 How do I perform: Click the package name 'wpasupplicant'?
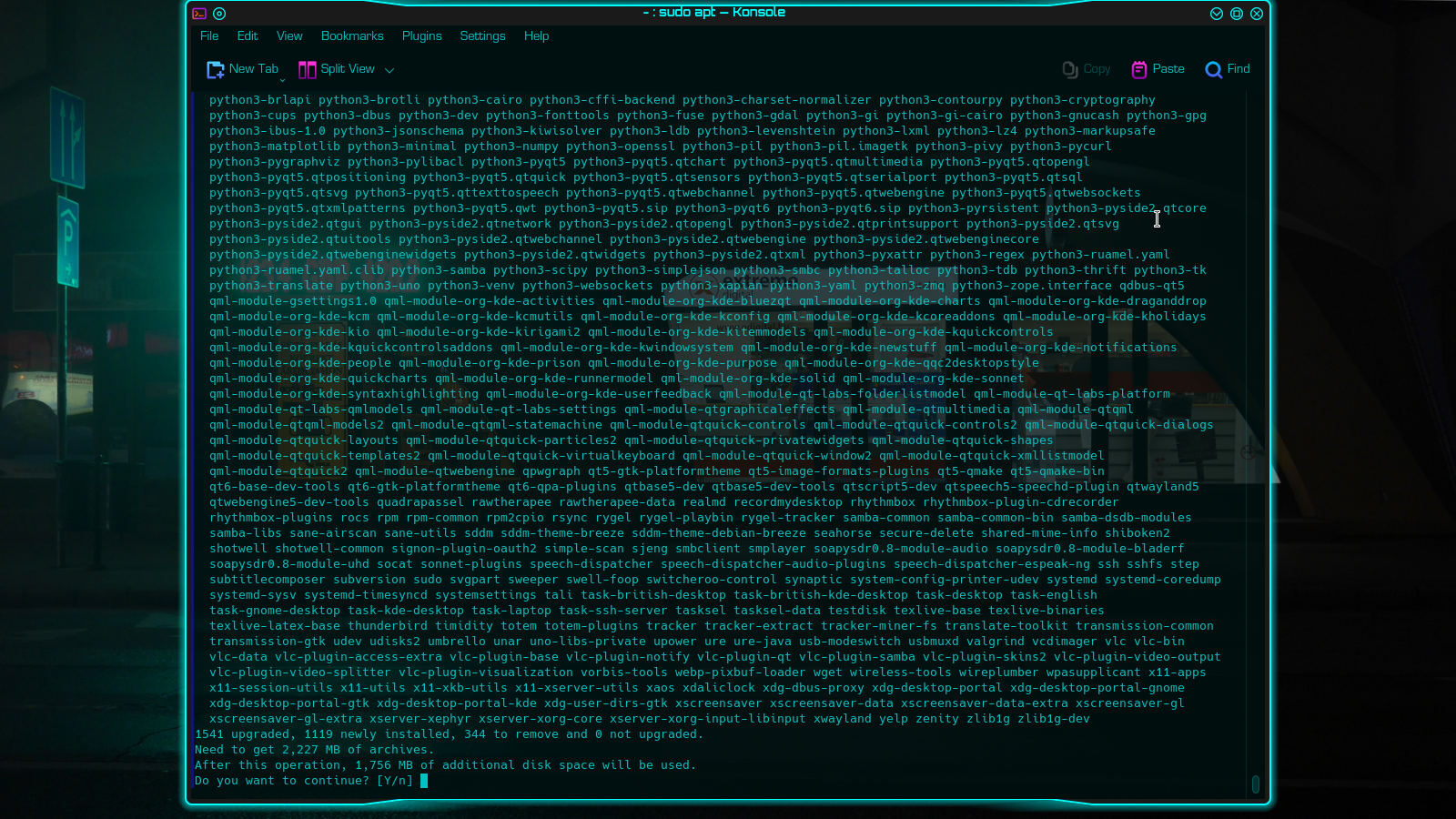pos(1094,672)
